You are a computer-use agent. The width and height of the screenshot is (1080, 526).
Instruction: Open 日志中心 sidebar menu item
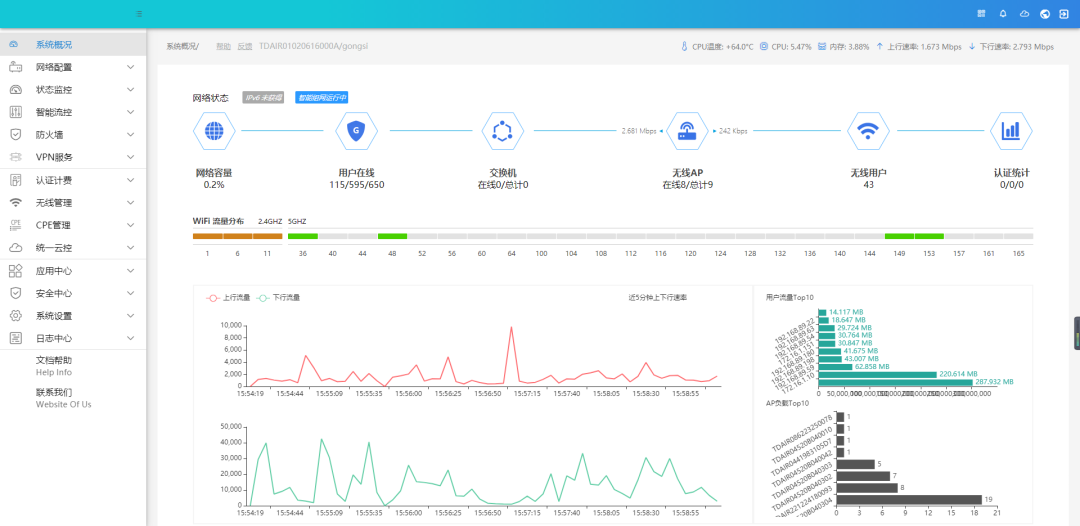[73, 338]
